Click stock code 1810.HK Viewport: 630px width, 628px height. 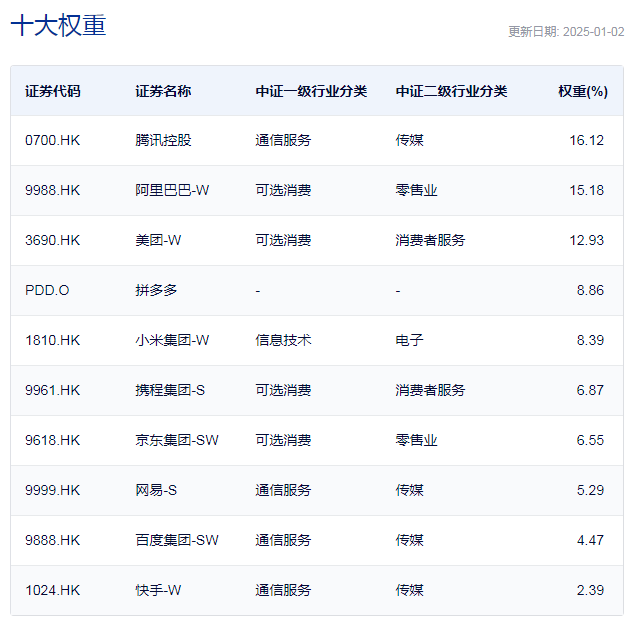(x=53, y=340)
